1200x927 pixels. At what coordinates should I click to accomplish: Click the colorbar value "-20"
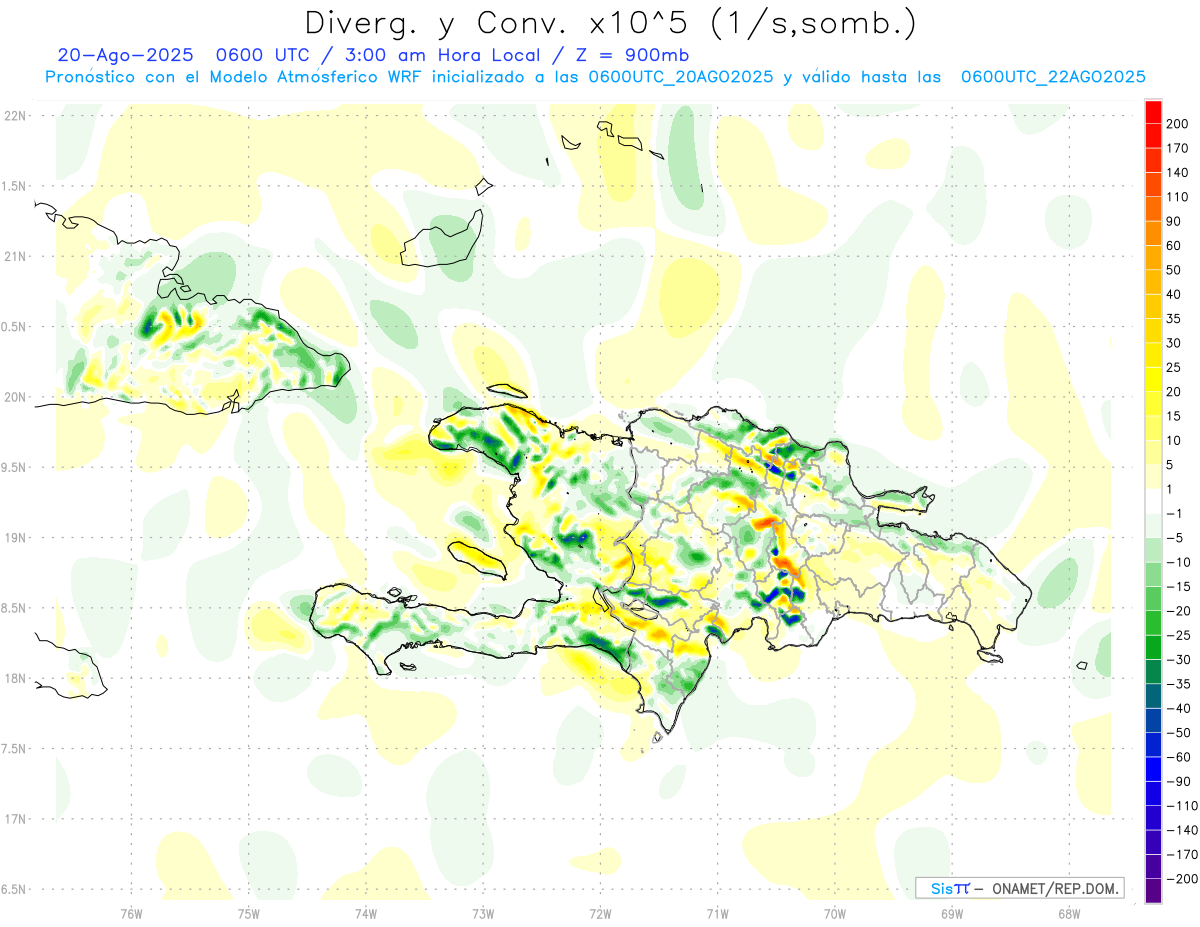click(x=1178, y=611)
